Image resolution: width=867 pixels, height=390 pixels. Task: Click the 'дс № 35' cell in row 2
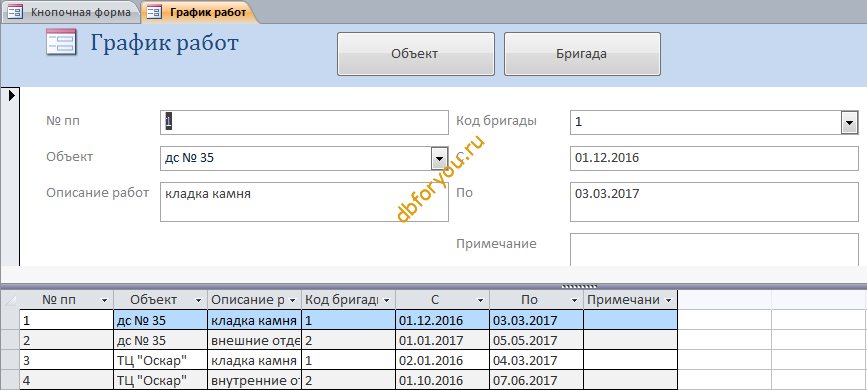click(x=160, y=340)
